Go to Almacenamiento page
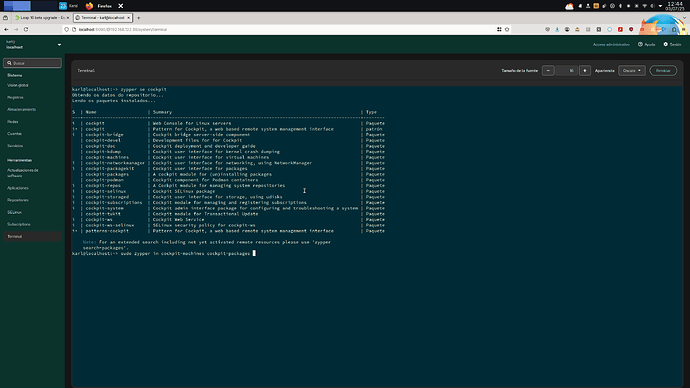 tap(22, 109)
